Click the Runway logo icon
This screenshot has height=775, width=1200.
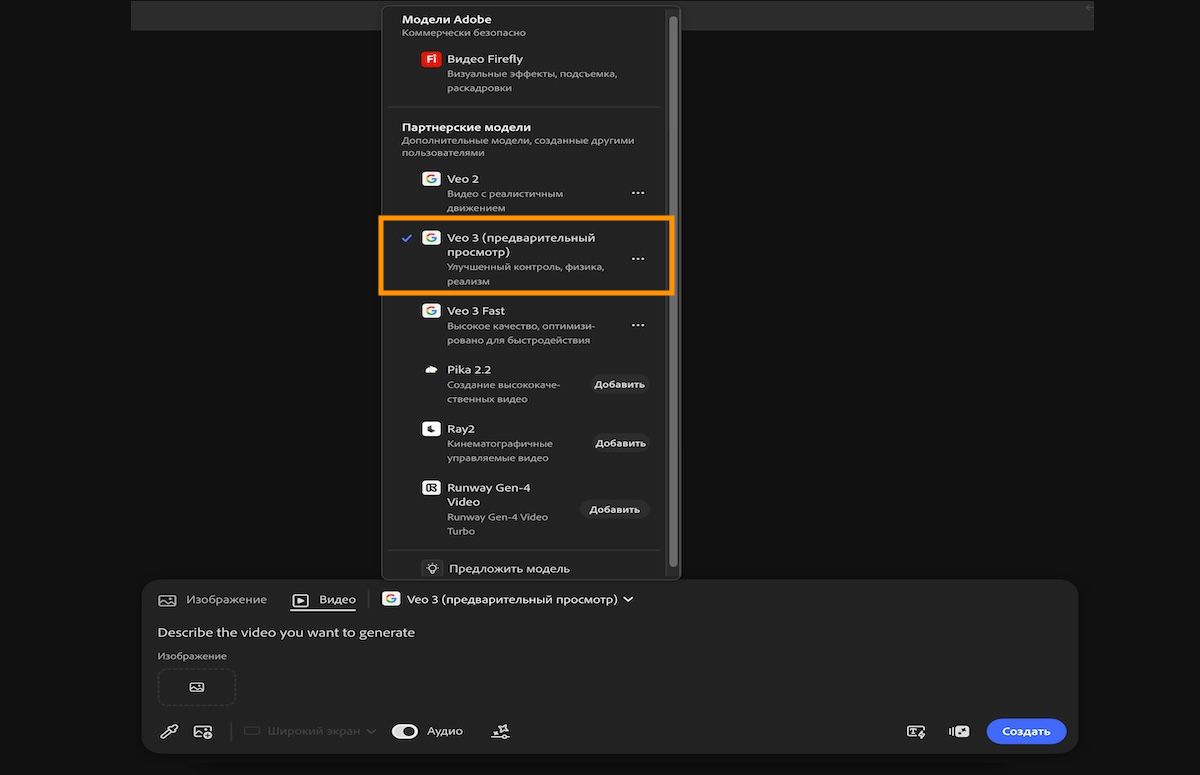pos(431,488)
